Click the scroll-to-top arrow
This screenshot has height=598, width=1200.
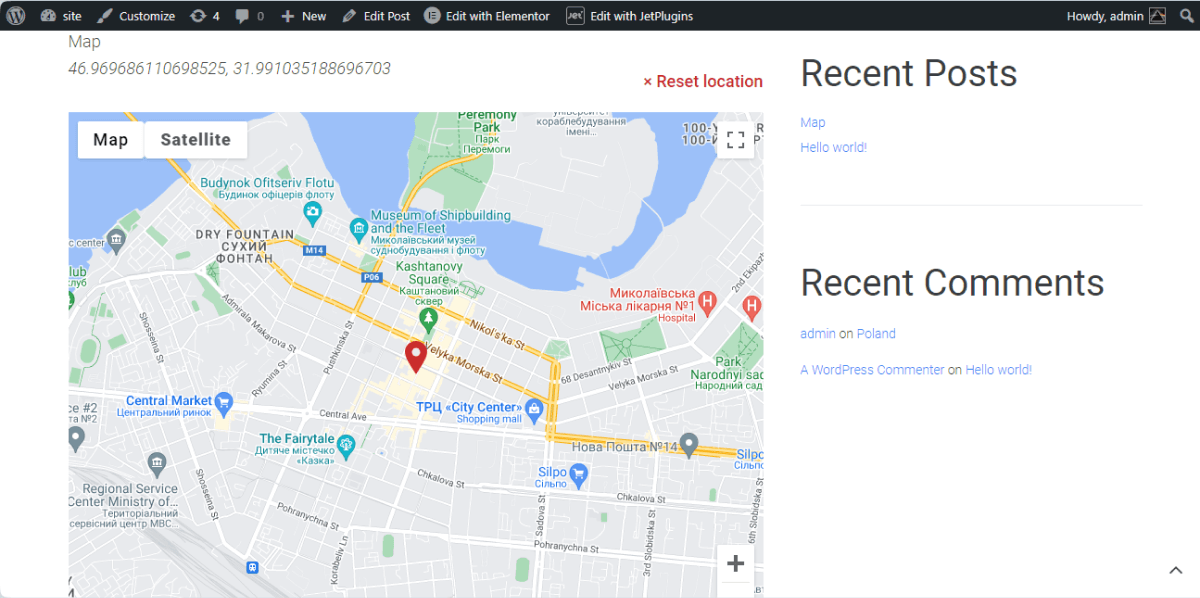pos(1176,568)
